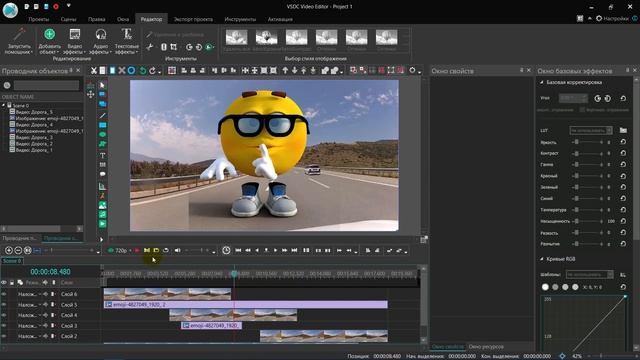Select the rectangle shape tool
Screen dimensions: 640x360
102,125
